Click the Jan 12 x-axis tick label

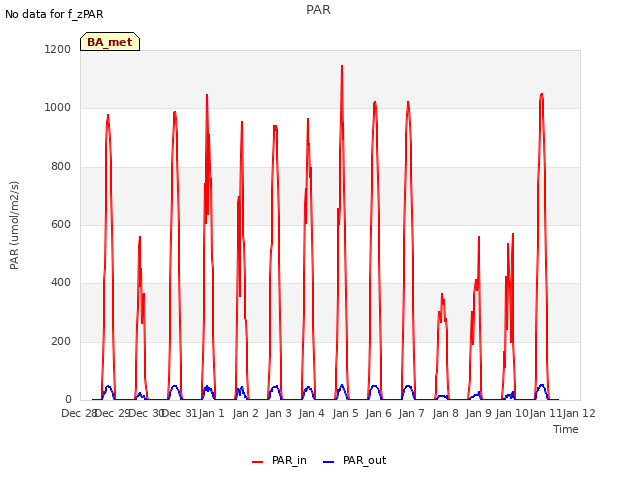579,413
